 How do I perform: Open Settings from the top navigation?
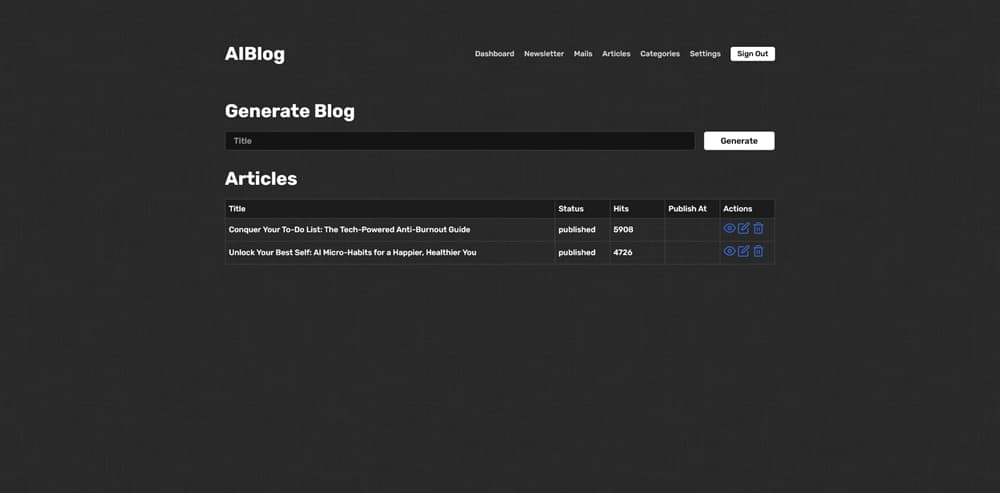point(705,54)
